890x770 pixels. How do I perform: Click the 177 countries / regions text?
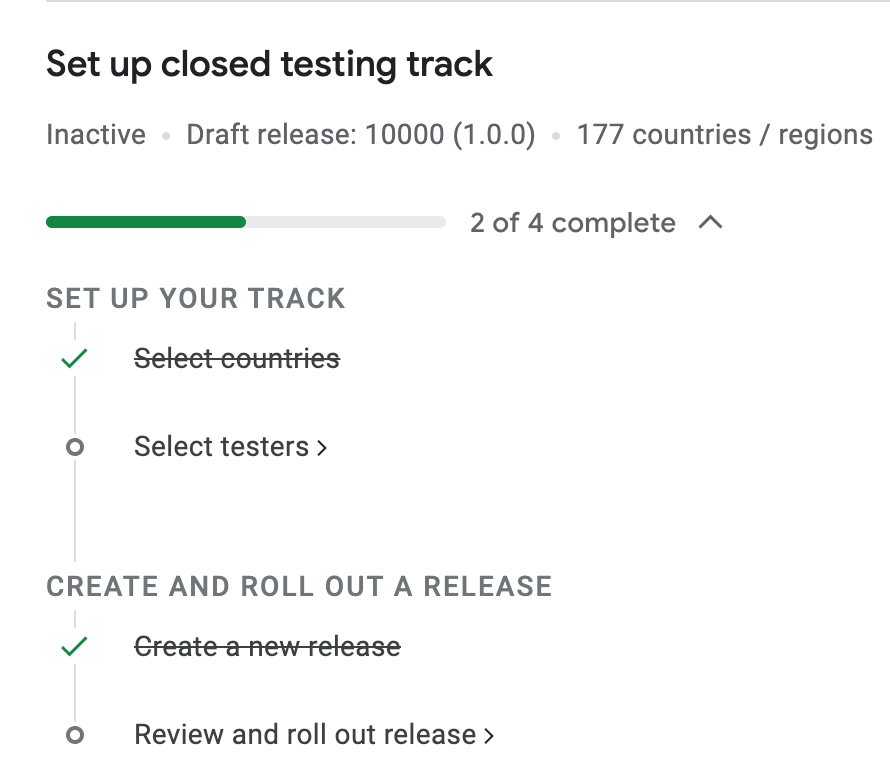pos(724,135)
